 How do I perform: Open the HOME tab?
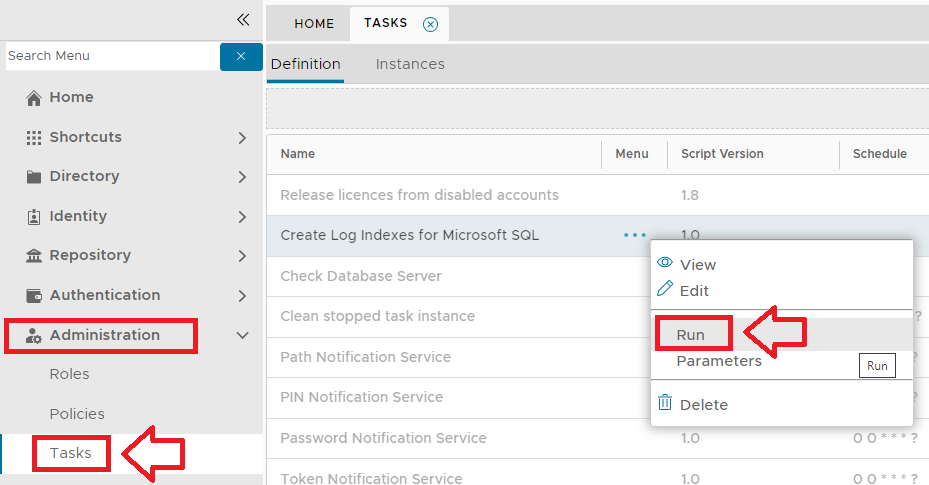pos(314,24)
